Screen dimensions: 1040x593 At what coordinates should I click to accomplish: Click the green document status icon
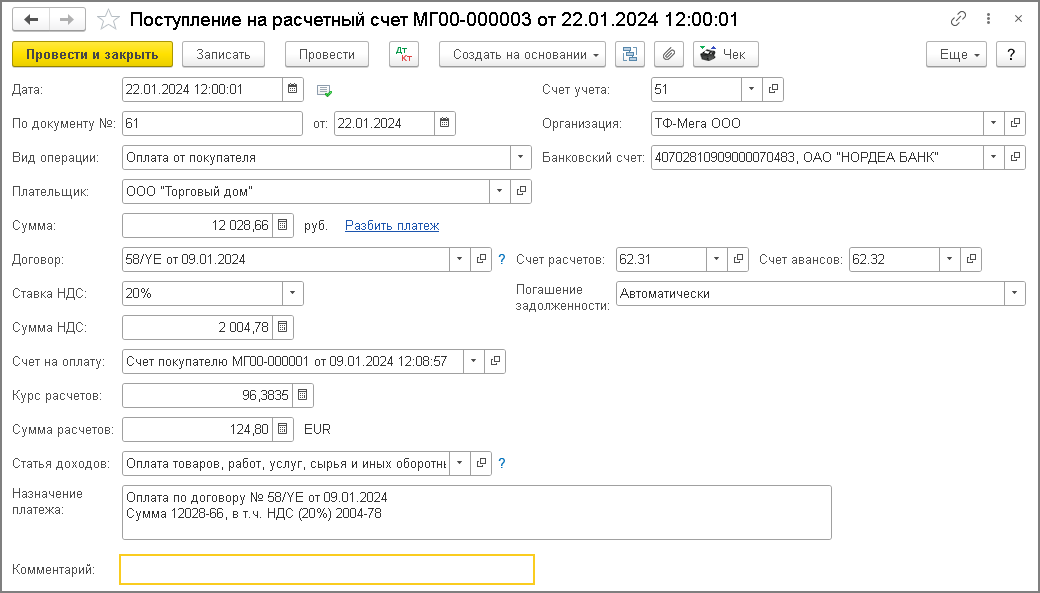[x=324, y=90]
